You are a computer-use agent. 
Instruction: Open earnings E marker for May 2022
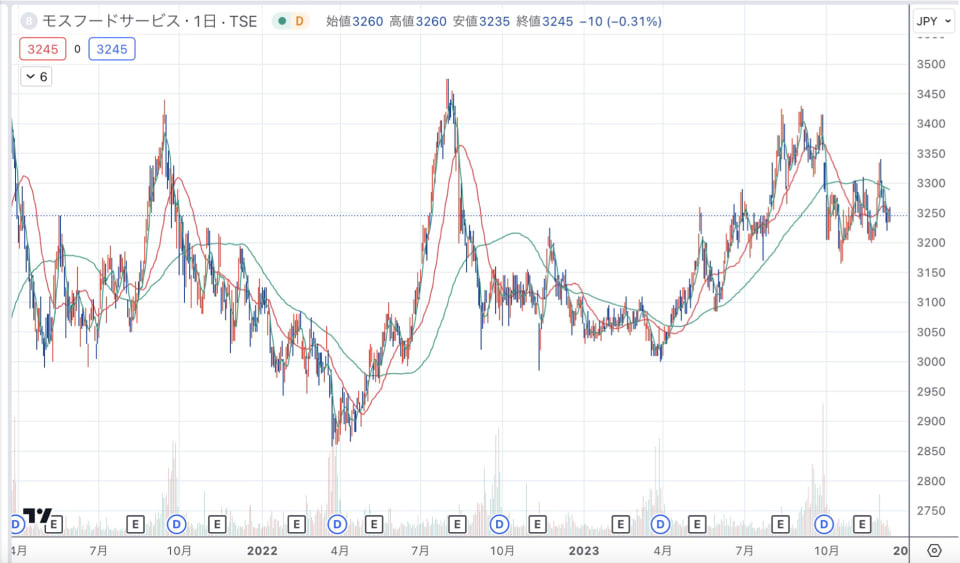374,524
